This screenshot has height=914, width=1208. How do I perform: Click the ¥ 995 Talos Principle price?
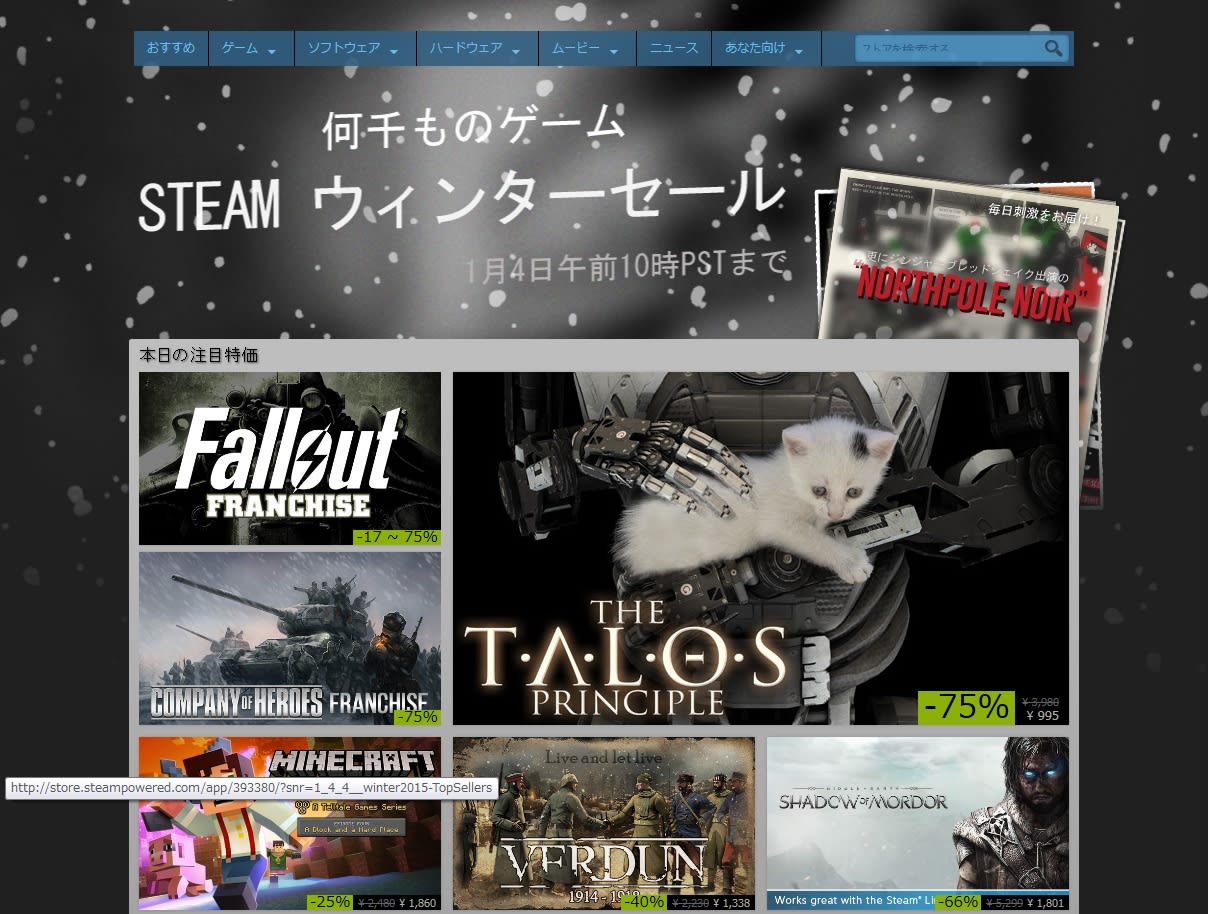[x=1042, y=716]
